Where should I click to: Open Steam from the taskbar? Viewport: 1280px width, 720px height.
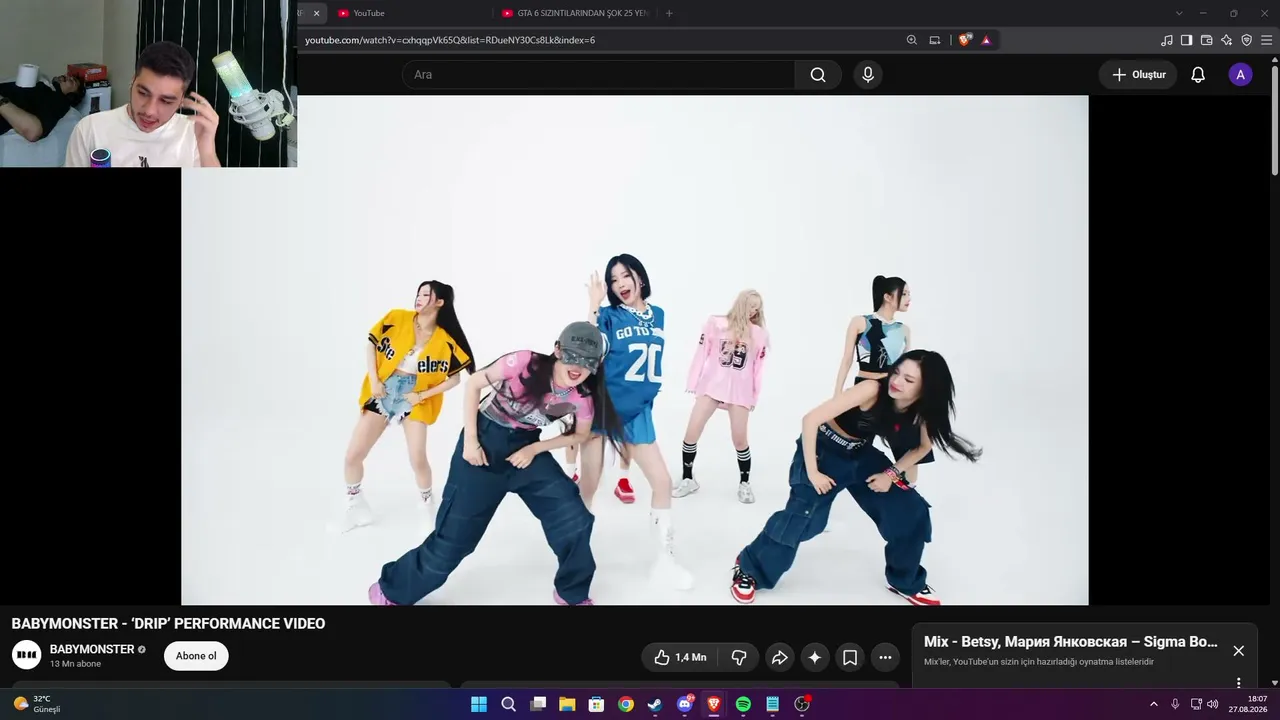(655, 704)
